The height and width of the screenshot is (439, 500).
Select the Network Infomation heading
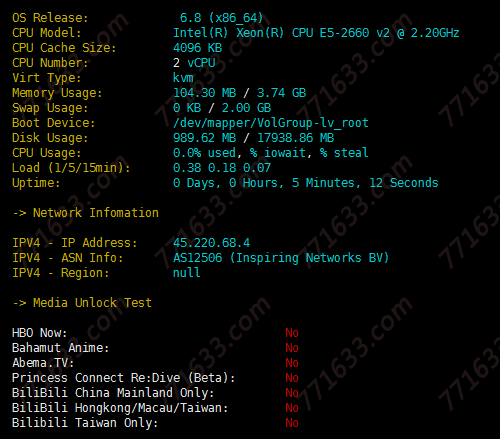[x=86, y=213]
